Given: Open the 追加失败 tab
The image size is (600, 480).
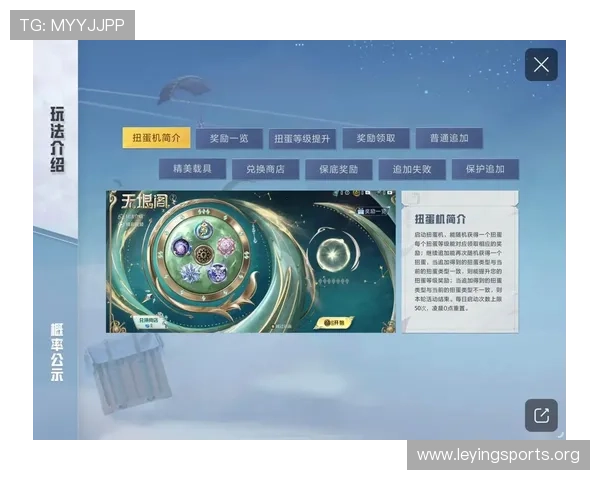Looking at the screenshot, I should click(x=412, y=169).
